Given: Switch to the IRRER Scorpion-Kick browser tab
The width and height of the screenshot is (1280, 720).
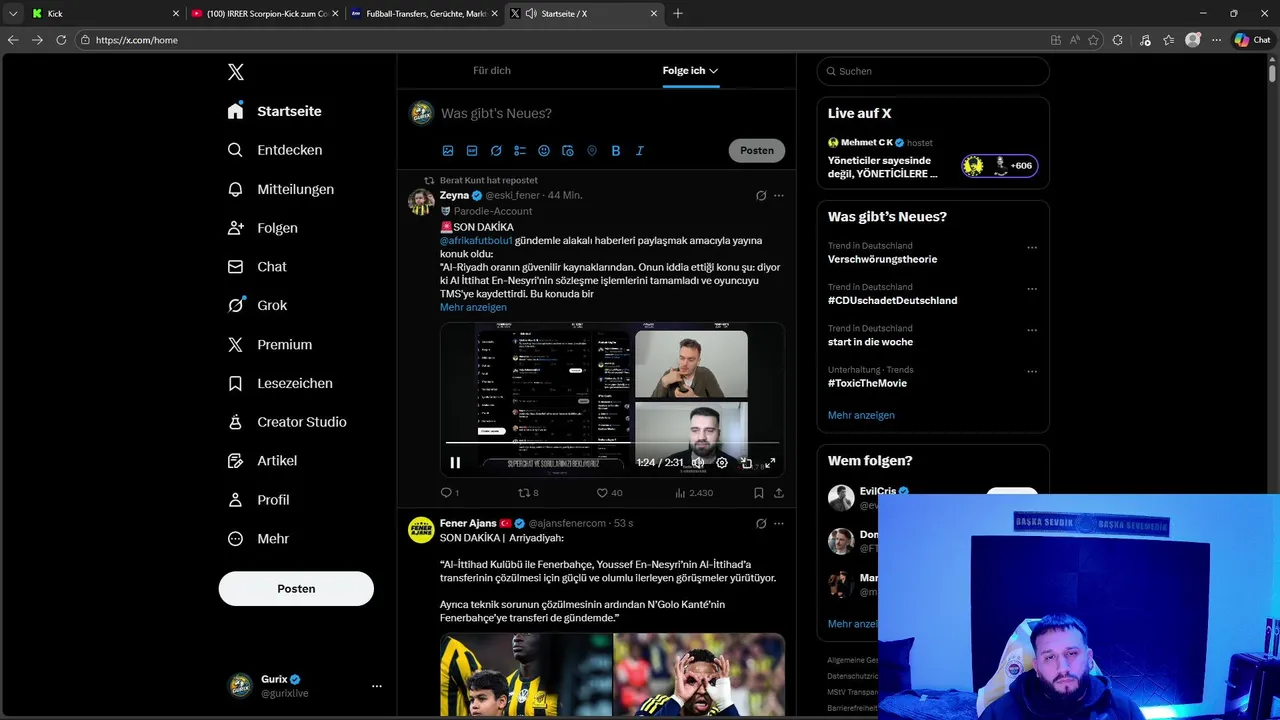Looking at the screenshot, I should coord(264,14).
